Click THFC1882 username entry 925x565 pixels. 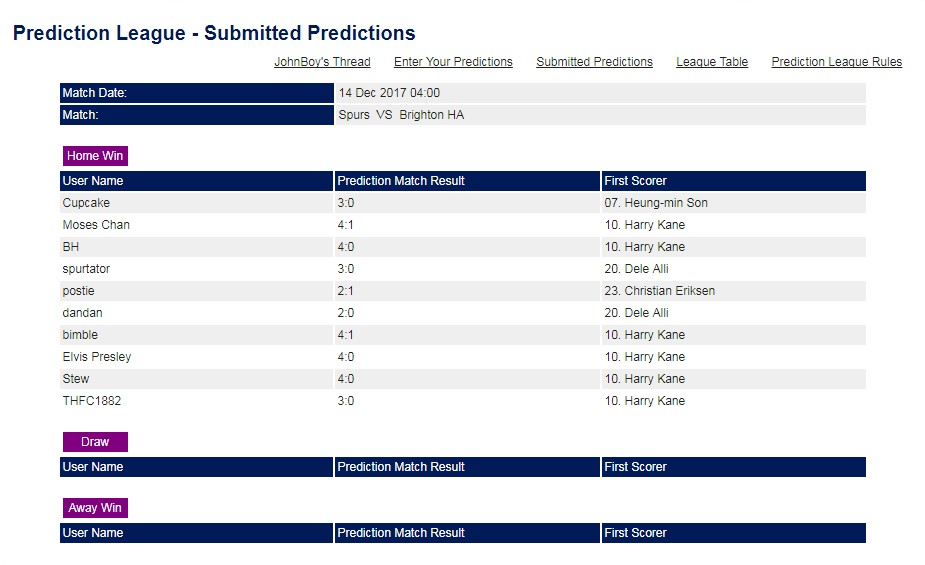pyautogui.click(x=91, y=401)
